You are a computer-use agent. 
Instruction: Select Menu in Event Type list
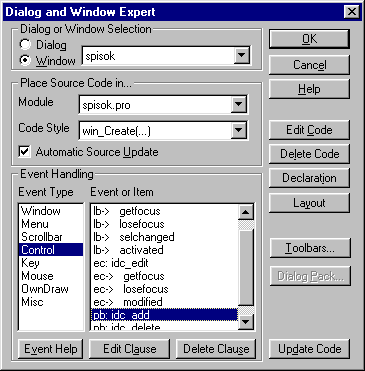tap(51, 224)
